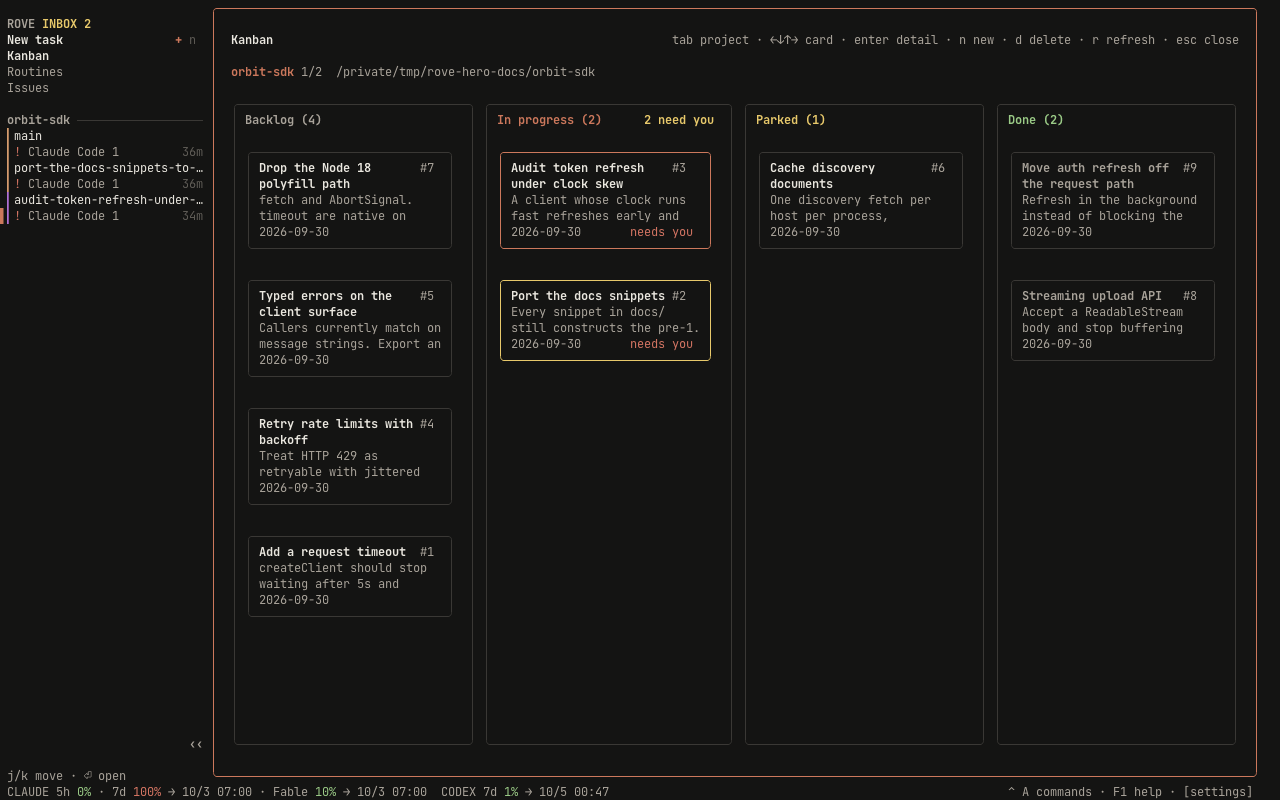The height and width of the screenshot is (800, 1280).
Task: Select the orbit-sdk project tab in Kanban
Action: 262,72
